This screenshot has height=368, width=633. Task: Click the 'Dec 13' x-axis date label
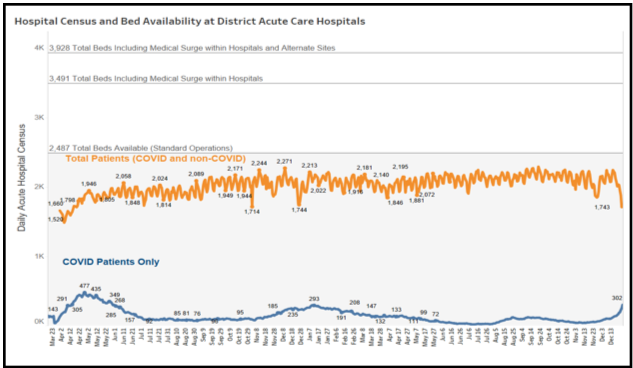(611, 337)
